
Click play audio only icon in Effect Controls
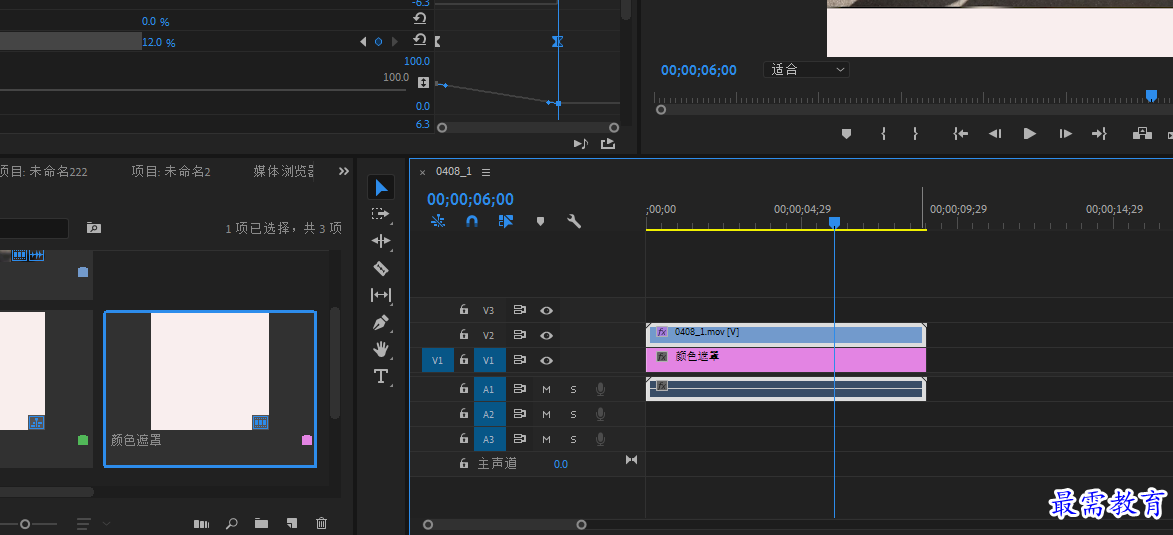(x=581, y=143)
